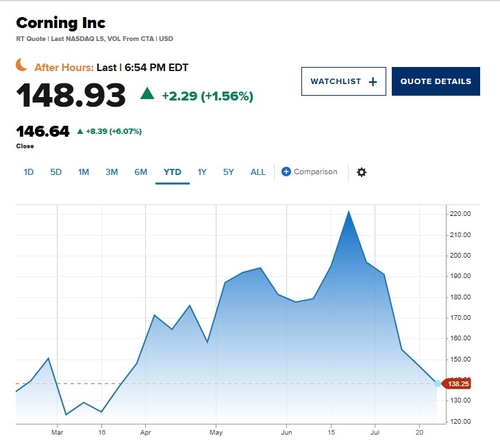
Task: Switch chart range to 5D
Action: [x=56, y=172]
